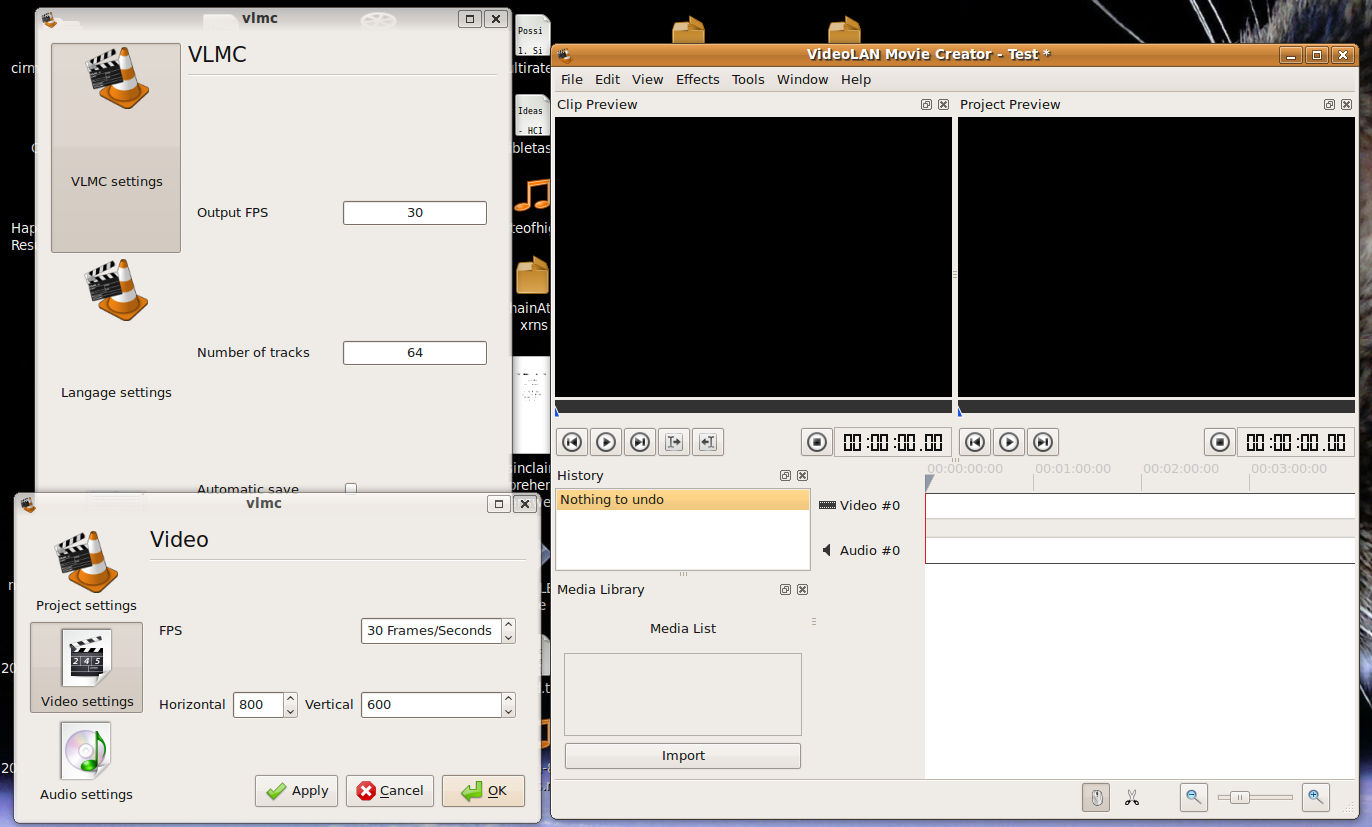The width and height of the screenshot is (1372, 827).
Task: Click the Output FPS input field
Action: coord(415,213)
